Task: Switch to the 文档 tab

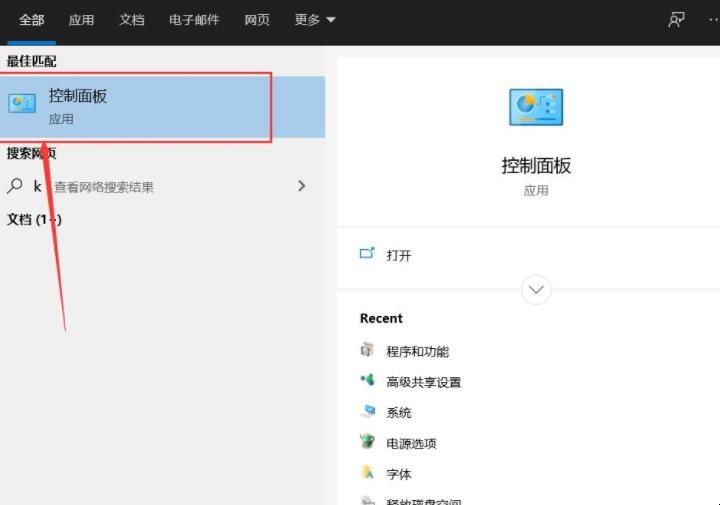Action: [132, 20]
